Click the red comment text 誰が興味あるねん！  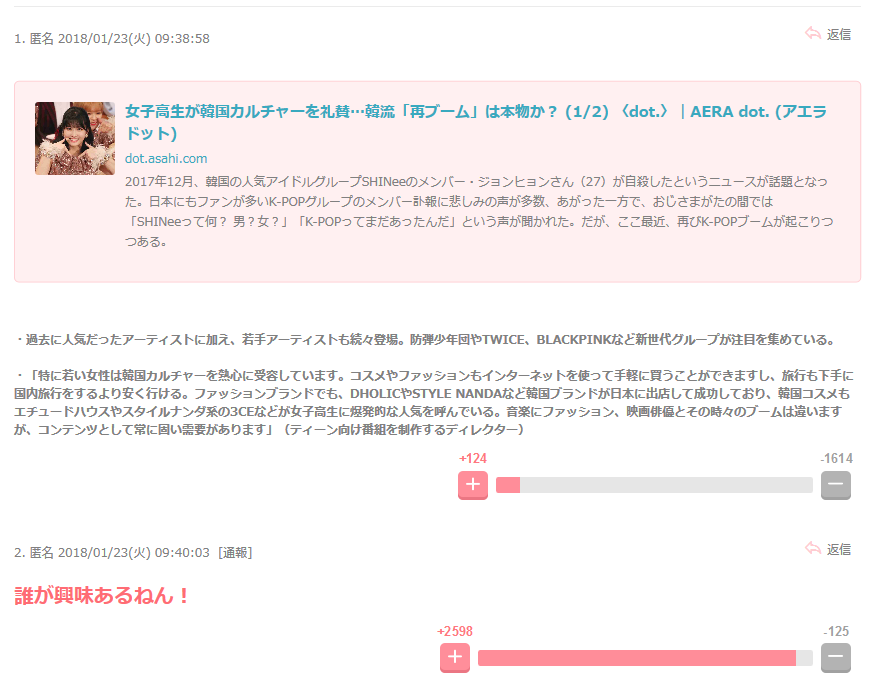click(x=102, y=596)
